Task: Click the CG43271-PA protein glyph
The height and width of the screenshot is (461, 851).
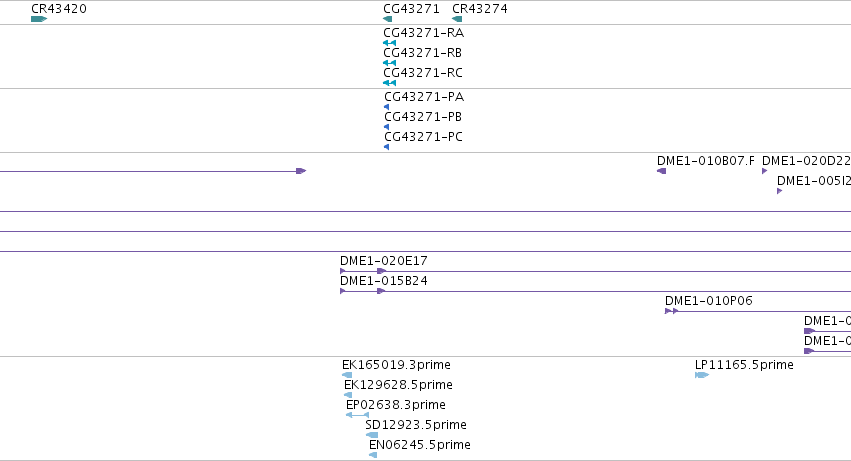Action: pyautogui.click(x=386, y=107)
